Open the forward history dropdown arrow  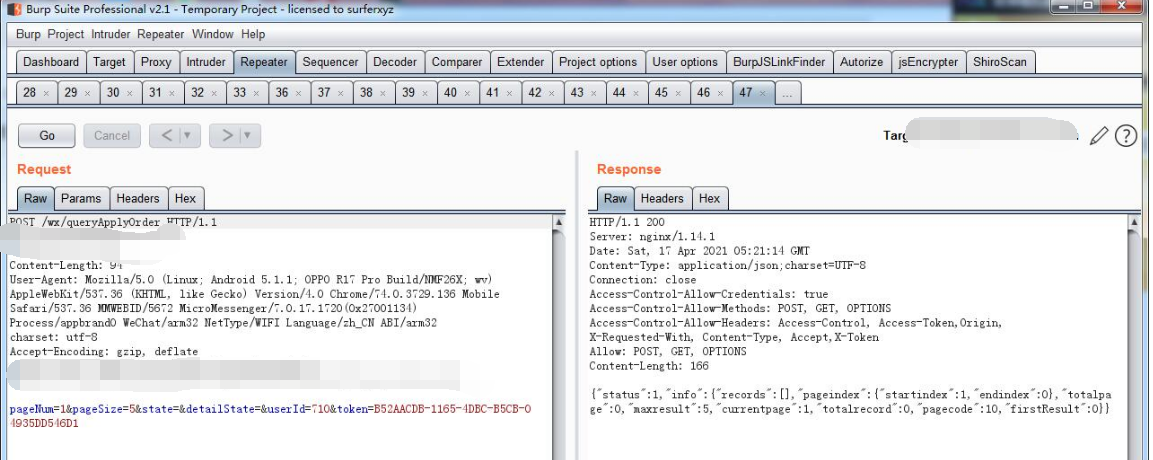249,135
